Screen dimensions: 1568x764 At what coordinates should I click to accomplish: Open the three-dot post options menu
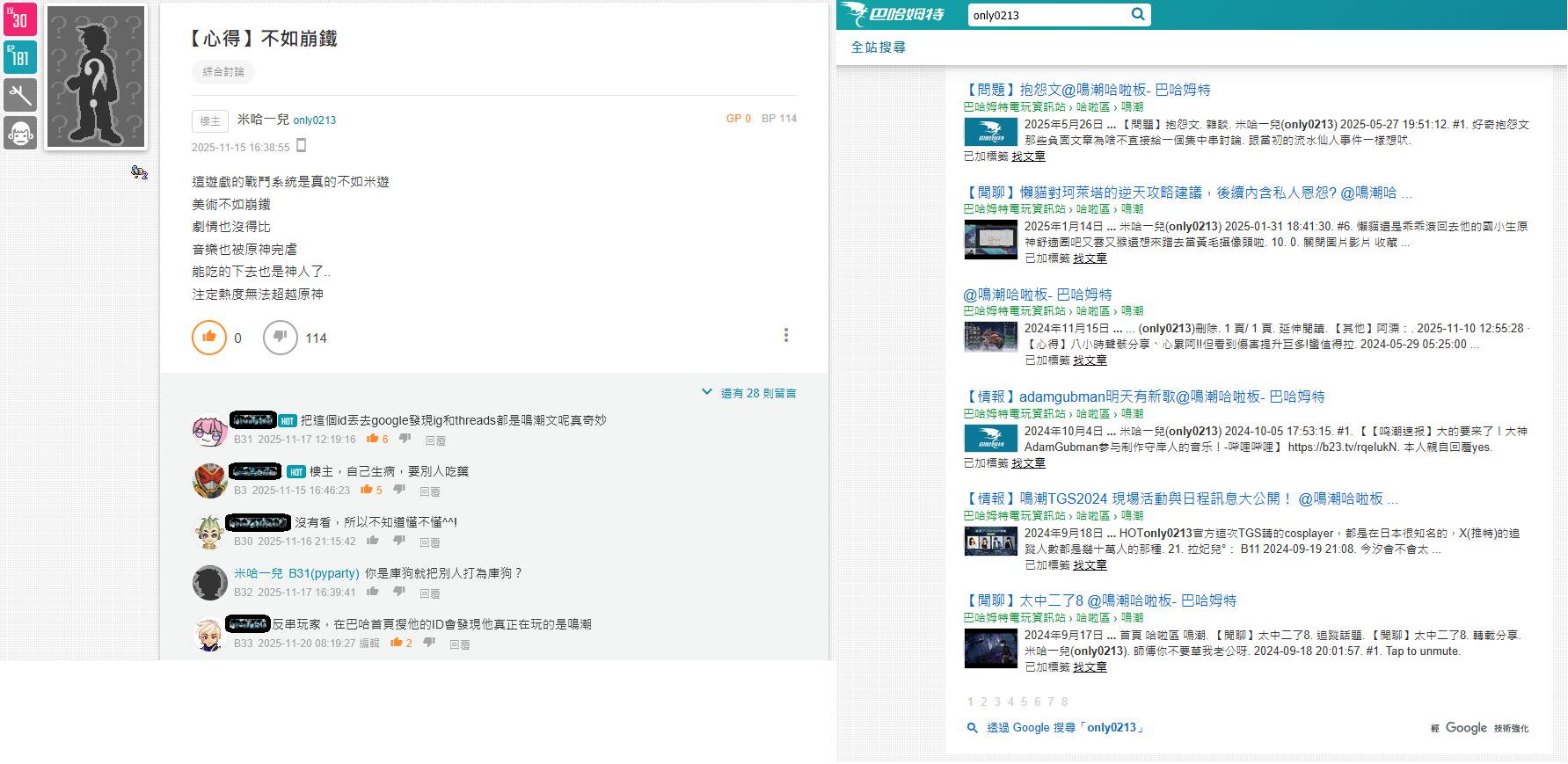[785, 335]
